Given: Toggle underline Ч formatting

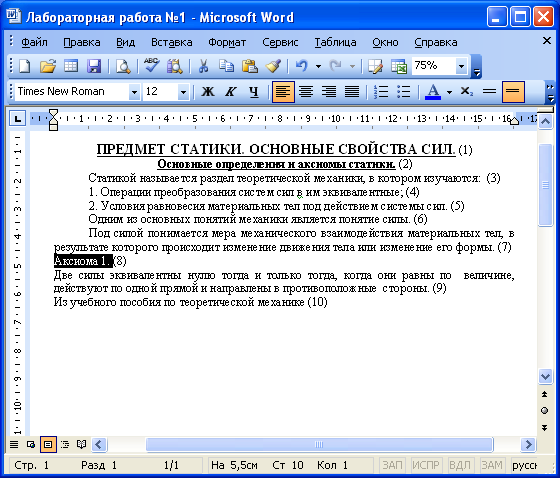Looking at the screenshot, I should click(254, 92).
